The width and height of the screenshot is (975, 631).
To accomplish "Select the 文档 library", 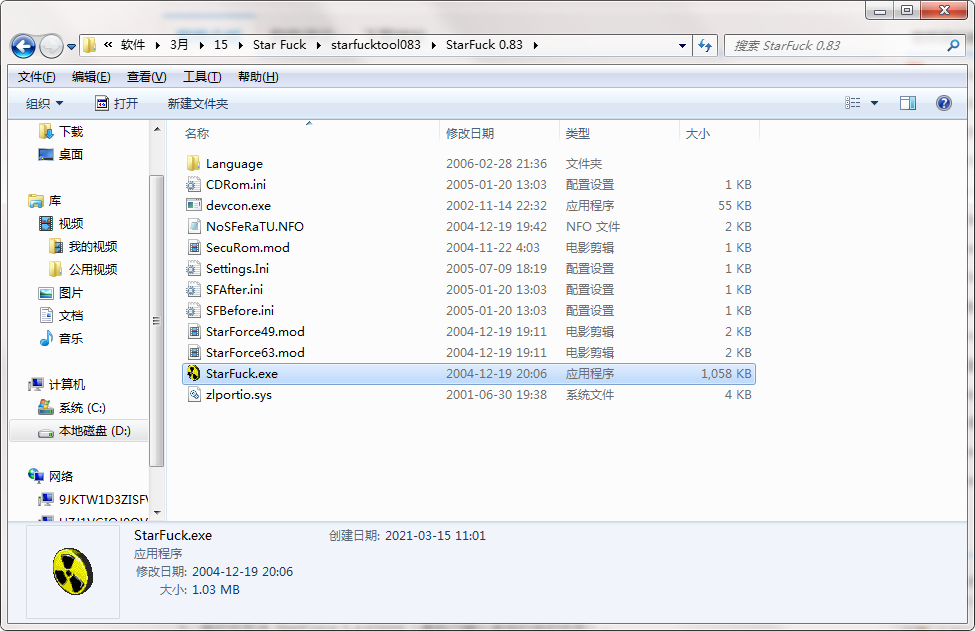I will 61,316.
